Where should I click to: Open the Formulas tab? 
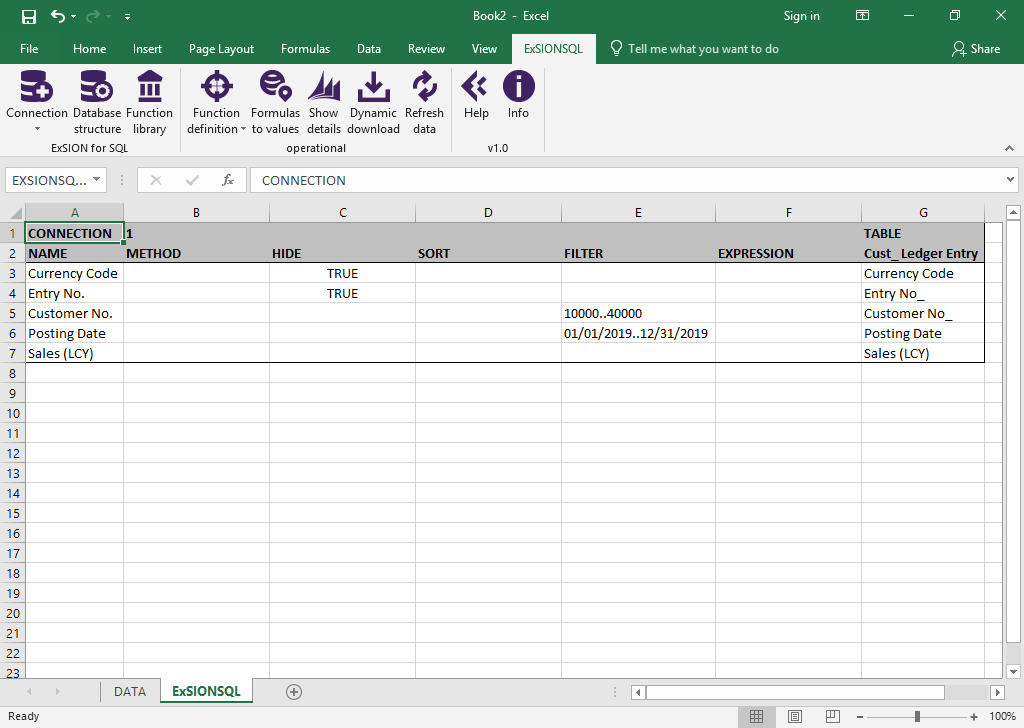click(x=305, y=49)
